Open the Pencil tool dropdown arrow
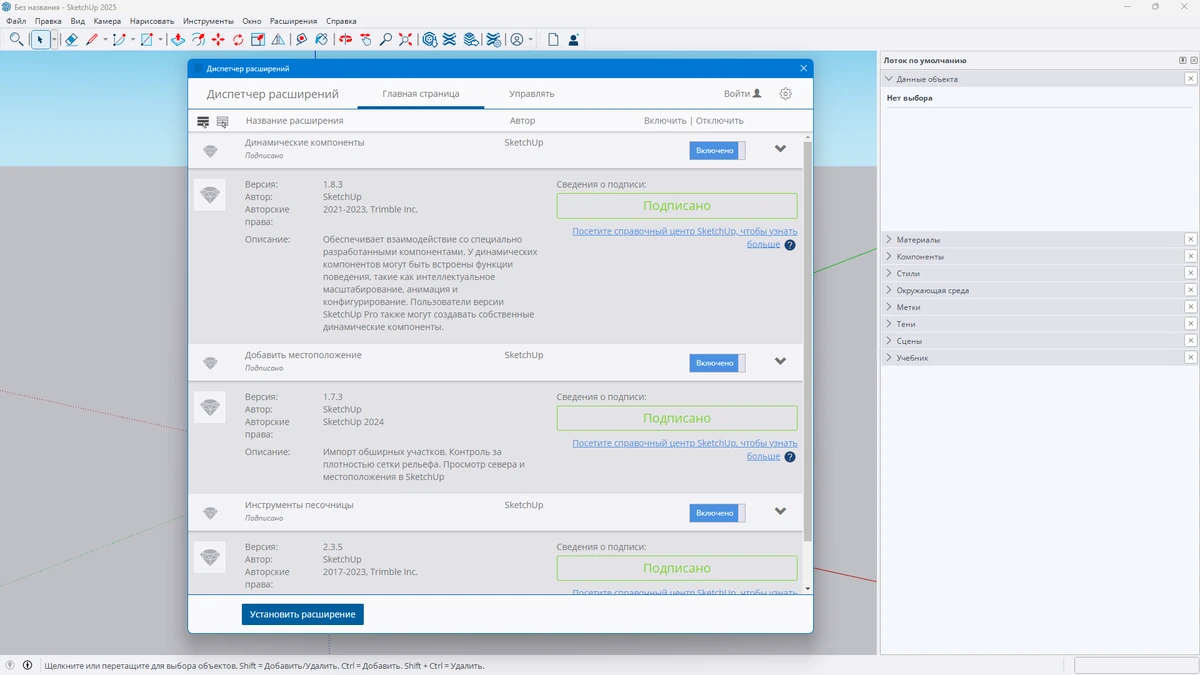Screen dimensions: 1200x675 point(104,40)
